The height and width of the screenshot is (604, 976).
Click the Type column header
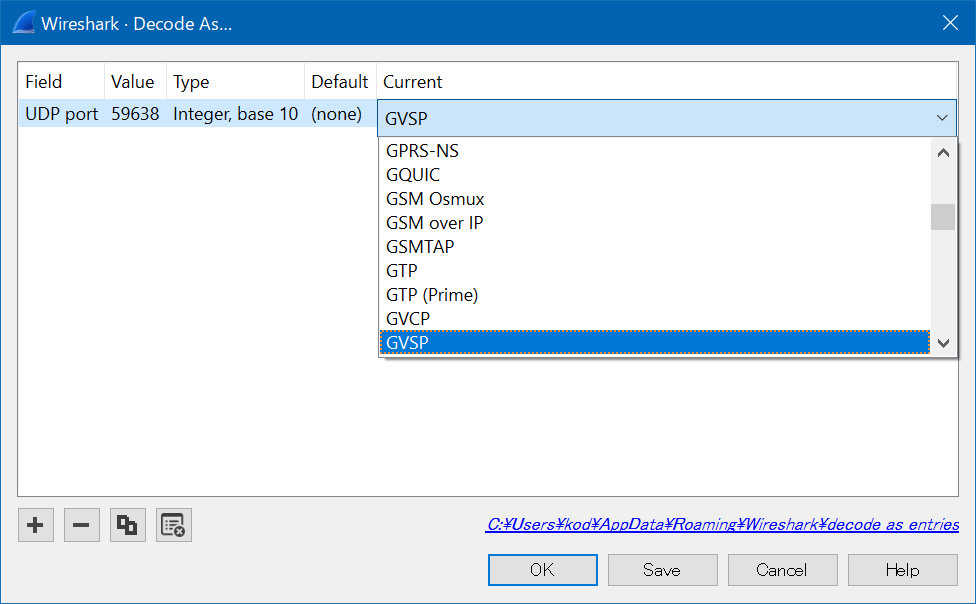pyautogui.click(x=235, y=82)
